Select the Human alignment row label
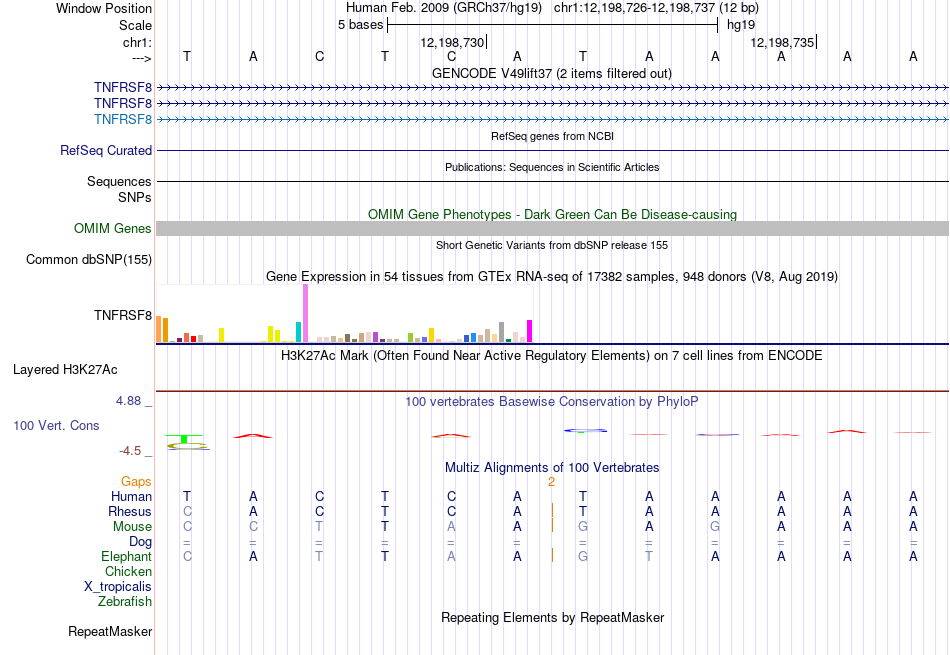 click(131, 496)
